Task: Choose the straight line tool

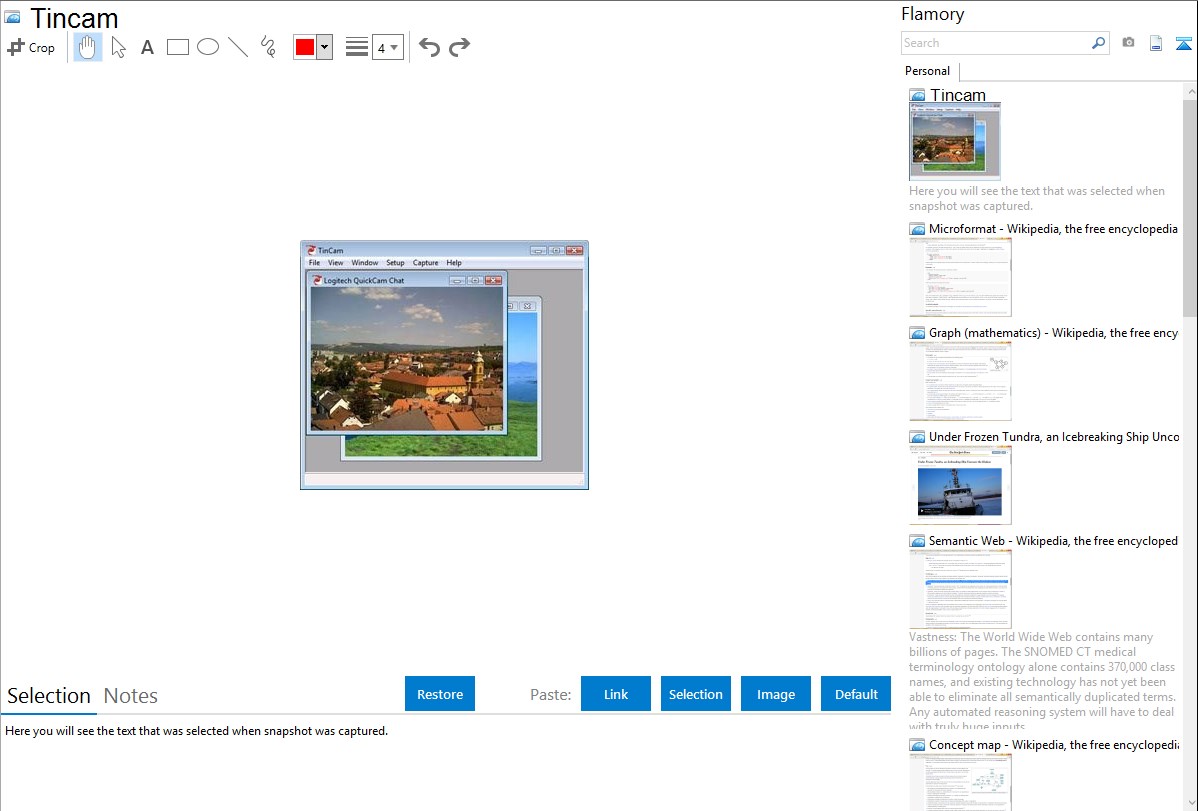Action: (x=238, y=47)
